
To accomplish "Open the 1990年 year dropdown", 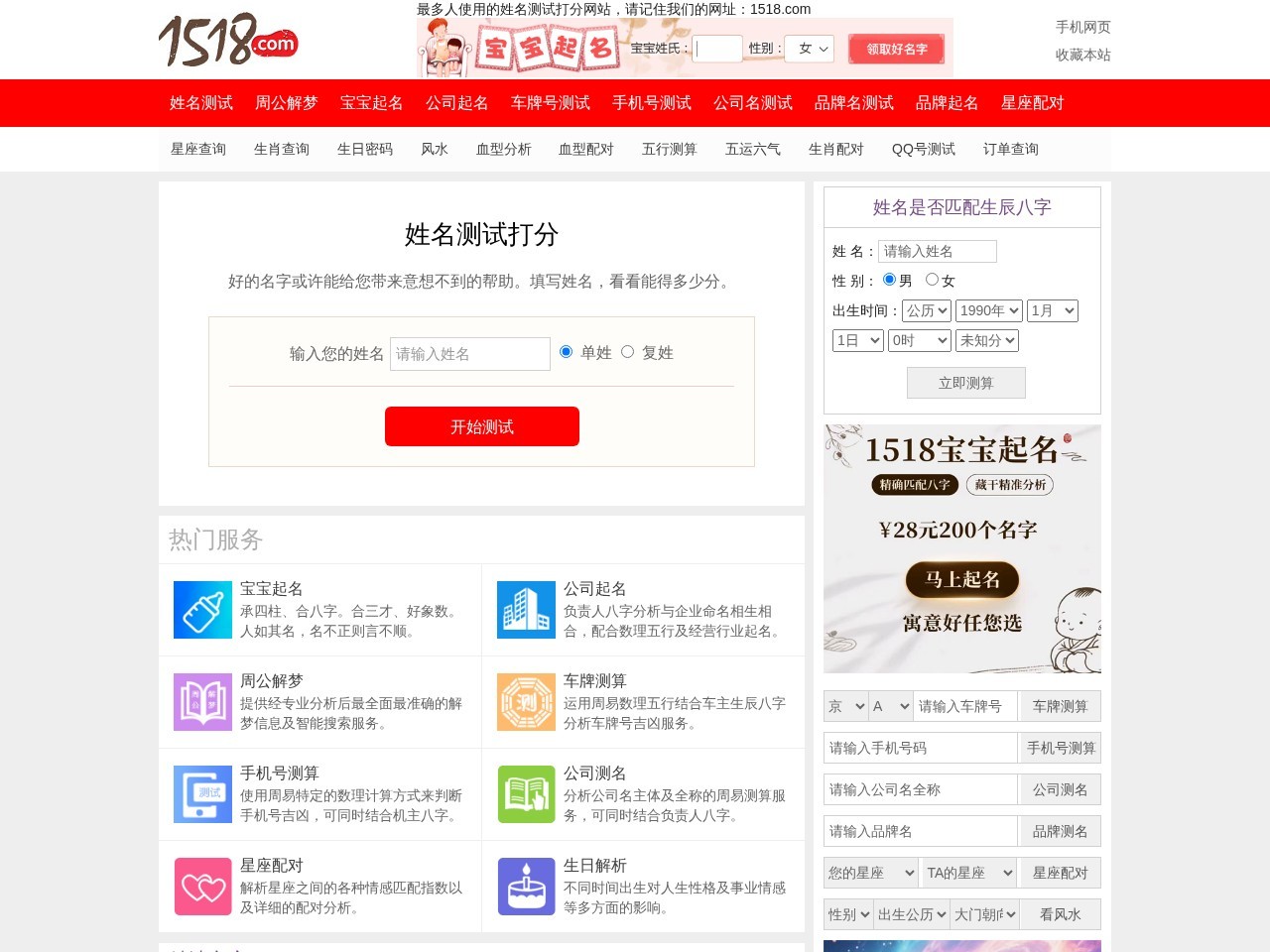I will pyautogui.click(x=988, y=310).
